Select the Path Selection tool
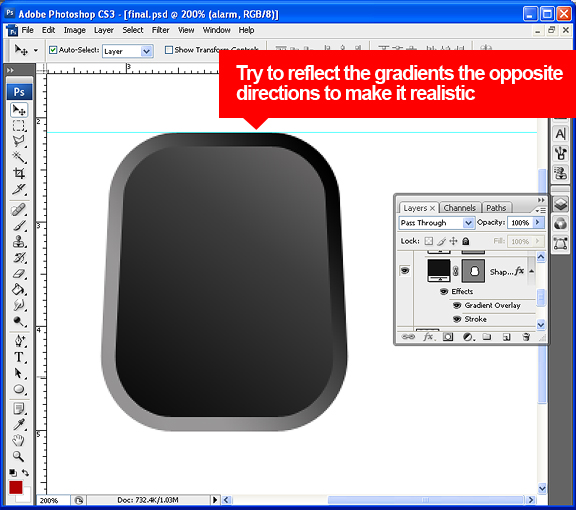This screenshot has height=510, width=576. pyautogui.click(x=19, y=373)
